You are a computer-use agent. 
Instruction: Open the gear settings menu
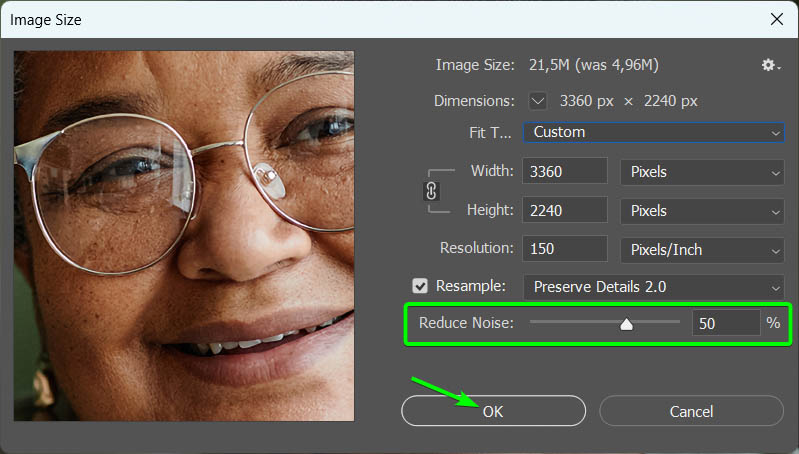[770, 65]
